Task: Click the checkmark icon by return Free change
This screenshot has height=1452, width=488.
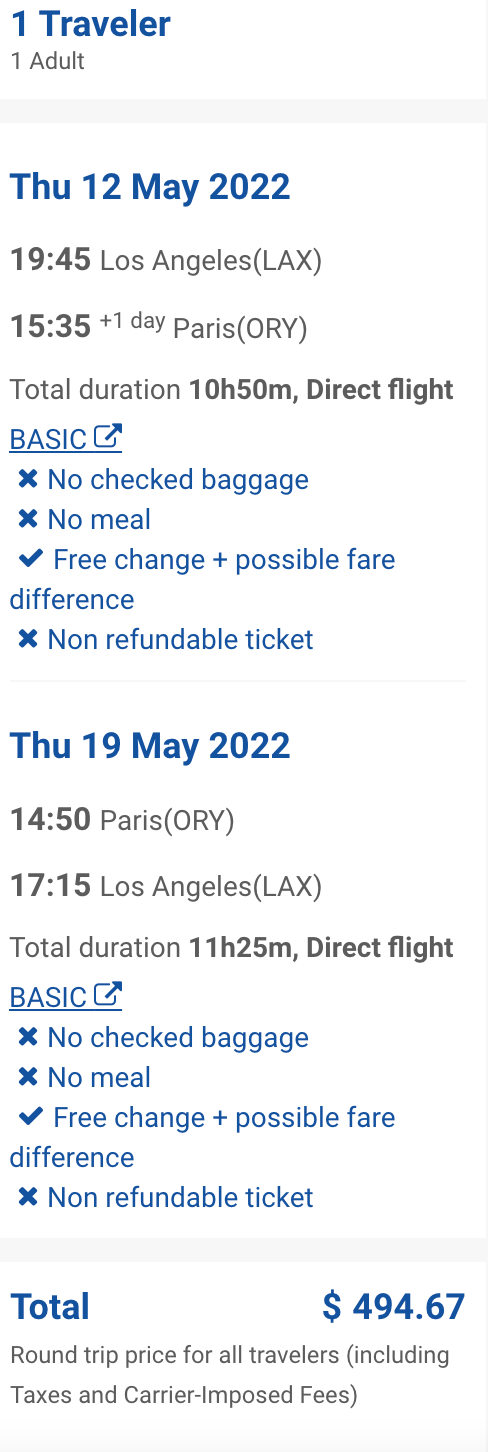Action: click(31, 1117)
